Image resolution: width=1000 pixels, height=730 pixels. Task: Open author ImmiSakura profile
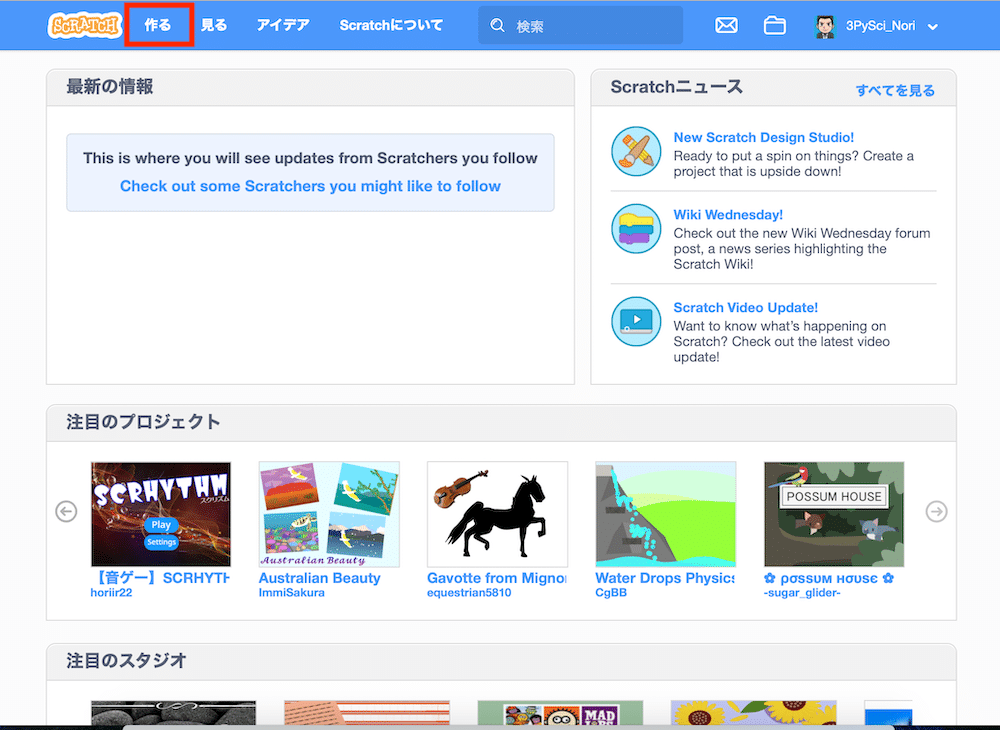click(291, 593)
